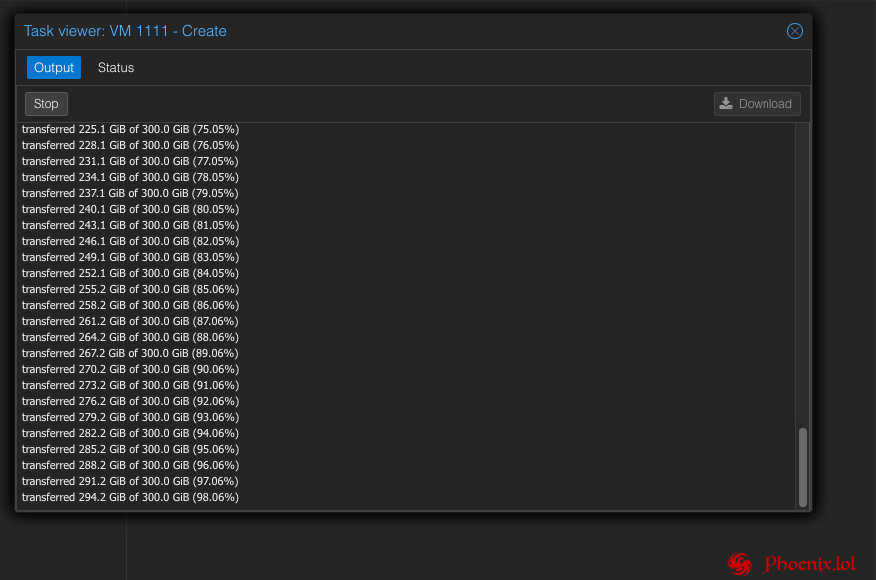876x580 pixels.
Task: Click the line reading 240.1 GiB transferred
Action: (x=130, y=209)
